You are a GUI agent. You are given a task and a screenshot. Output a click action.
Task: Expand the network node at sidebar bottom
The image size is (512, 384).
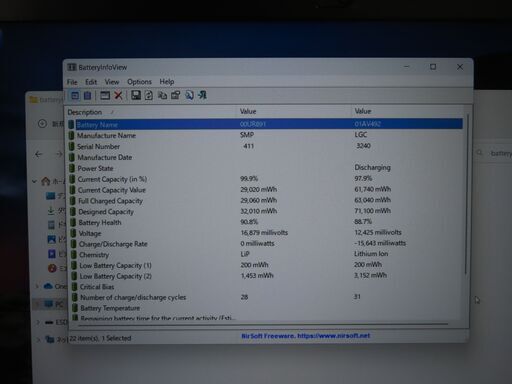pos(39,340)
